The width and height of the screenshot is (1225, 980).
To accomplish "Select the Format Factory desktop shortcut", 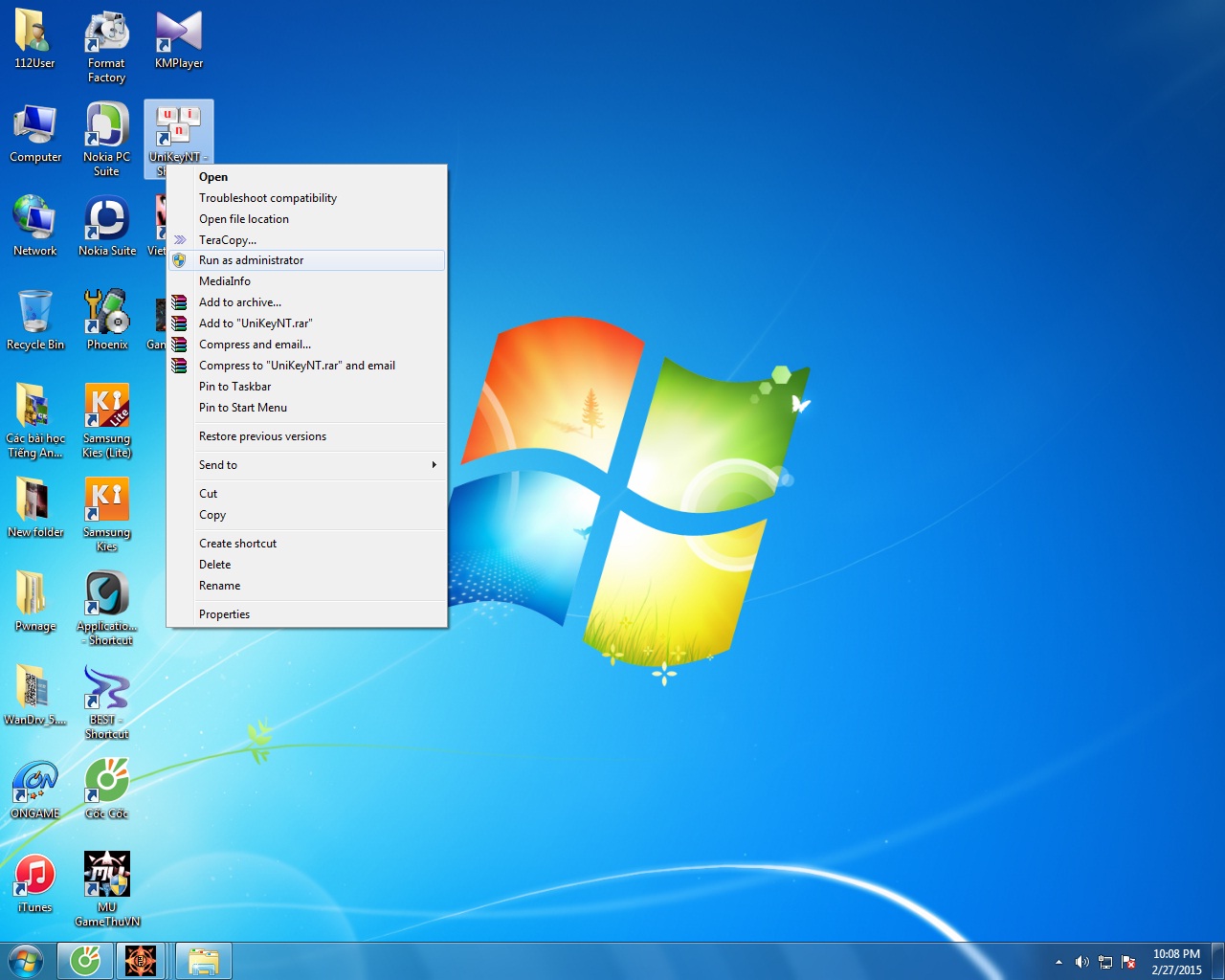I will pos(106,46).
